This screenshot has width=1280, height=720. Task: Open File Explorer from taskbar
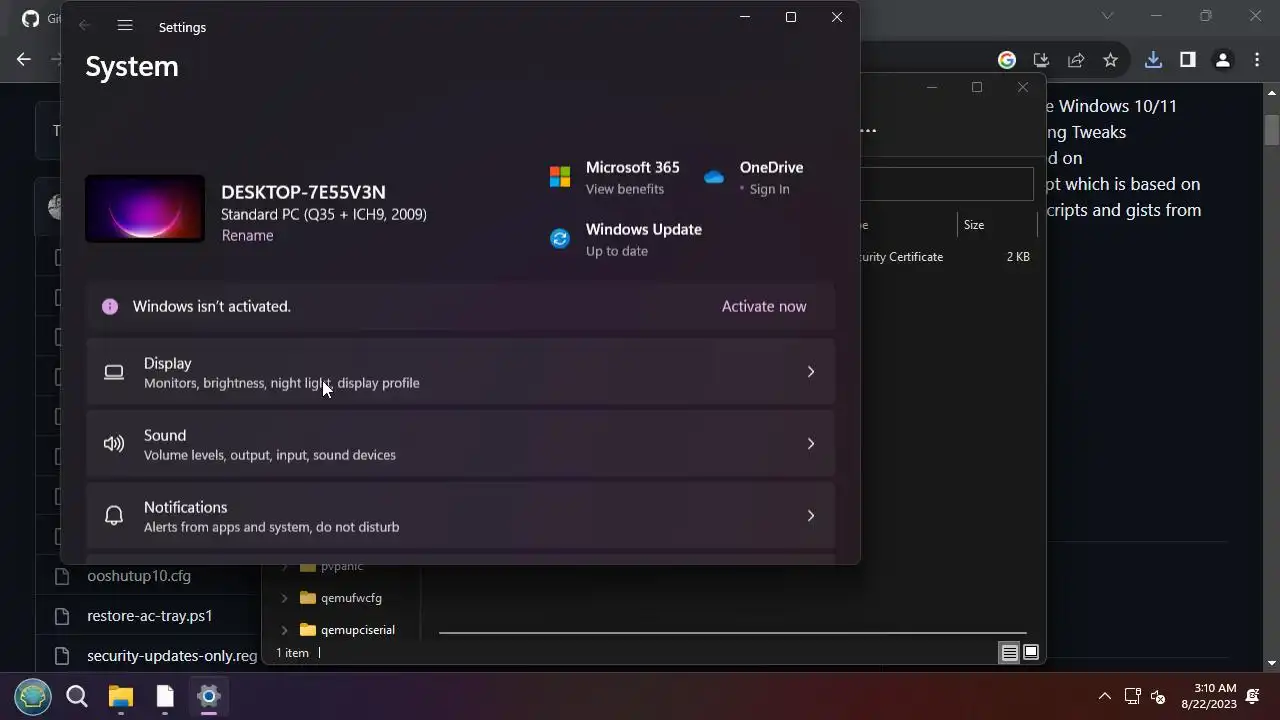pyautogui.click(x=121, y=696)
